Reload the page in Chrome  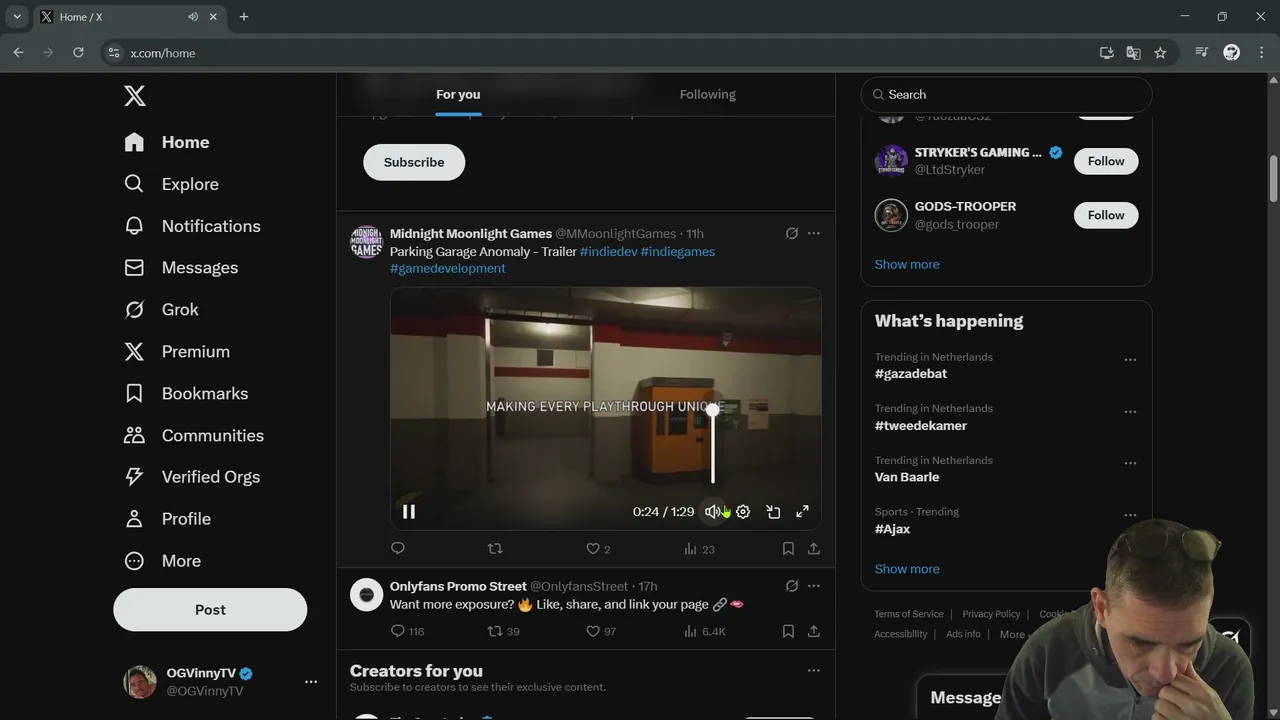(x=78, y=52)
